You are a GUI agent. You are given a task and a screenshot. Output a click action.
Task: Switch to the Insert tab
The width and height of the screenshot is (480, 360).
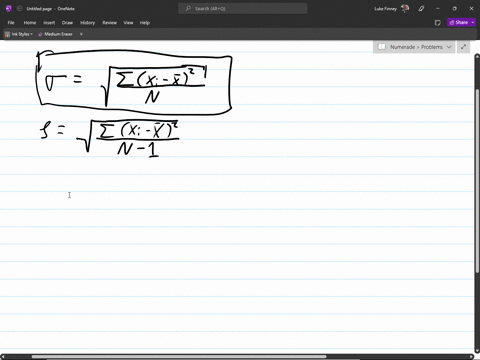[49, 23]
